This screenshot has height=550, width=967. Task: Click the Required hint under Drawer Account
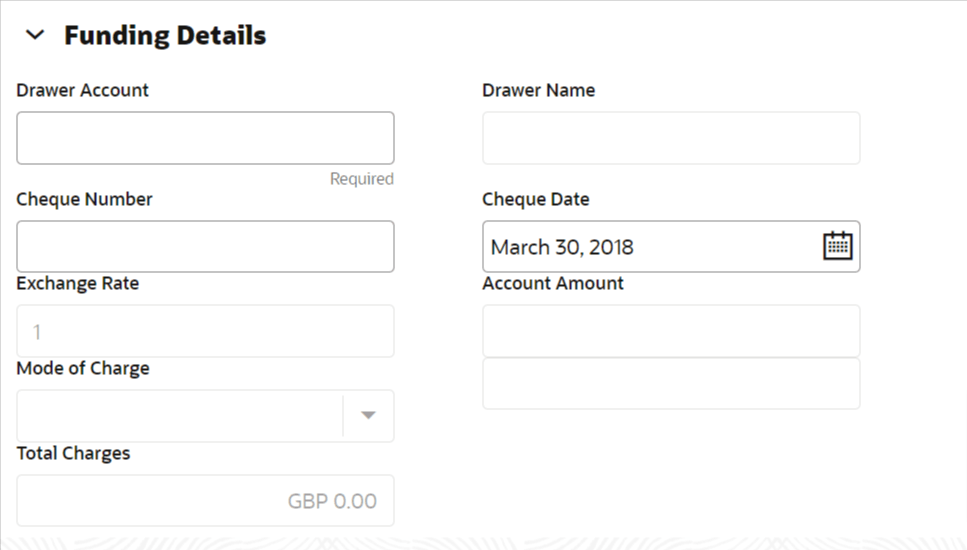coord(362,179)
